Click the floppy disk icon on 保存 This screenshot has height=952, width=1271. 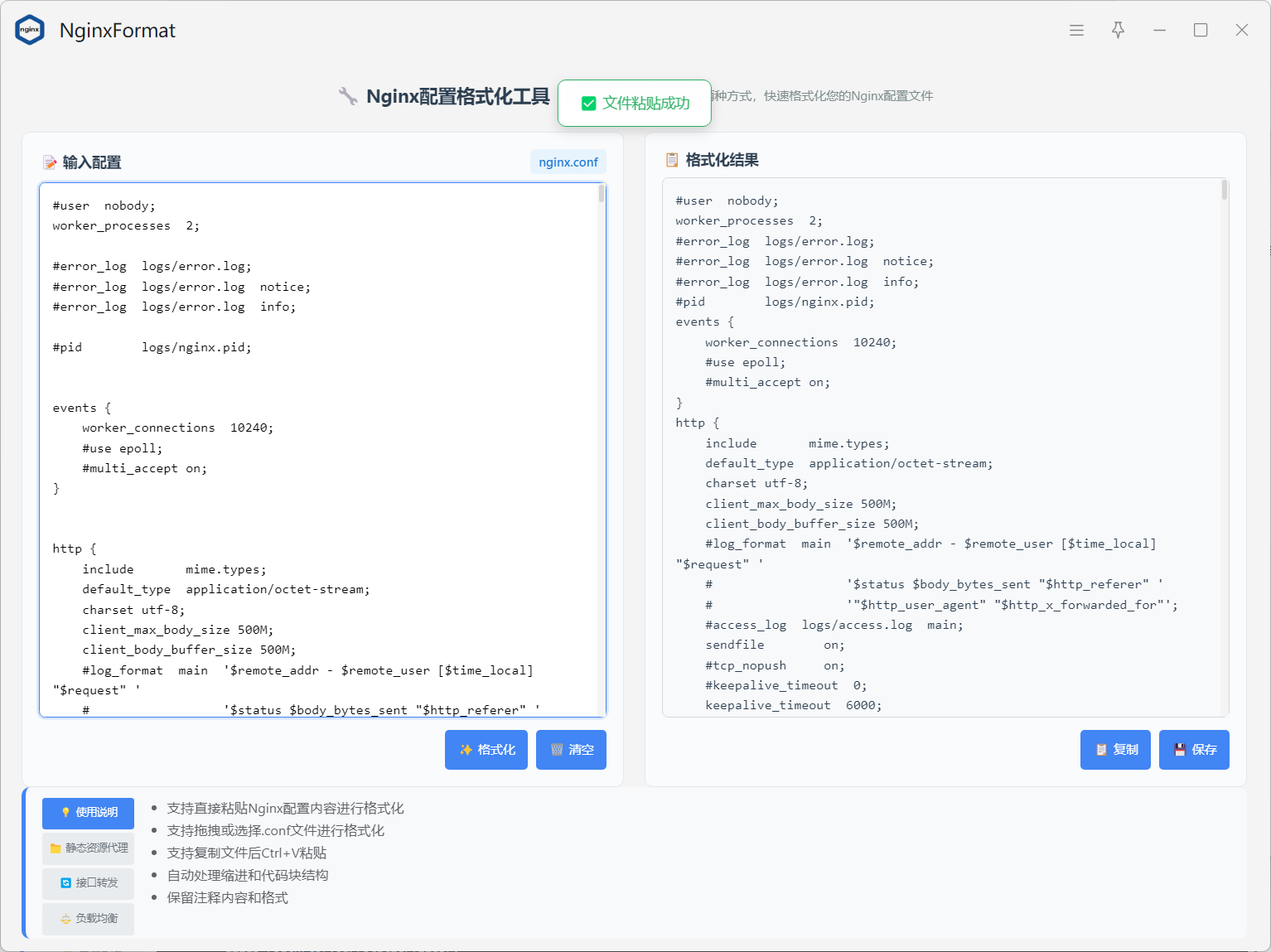[x=1180, y=750]
